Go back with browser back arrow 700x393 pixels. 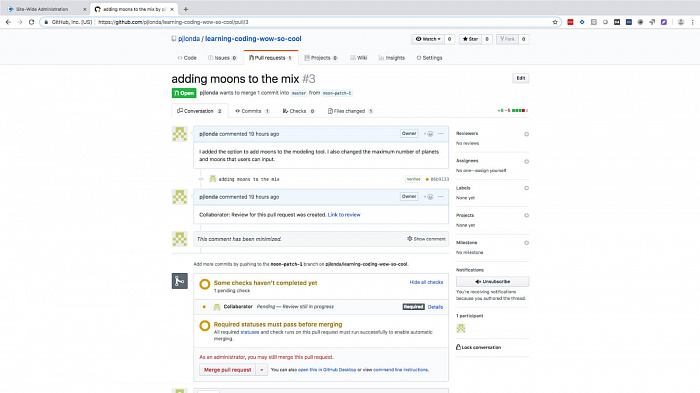(x=8, y=22)
